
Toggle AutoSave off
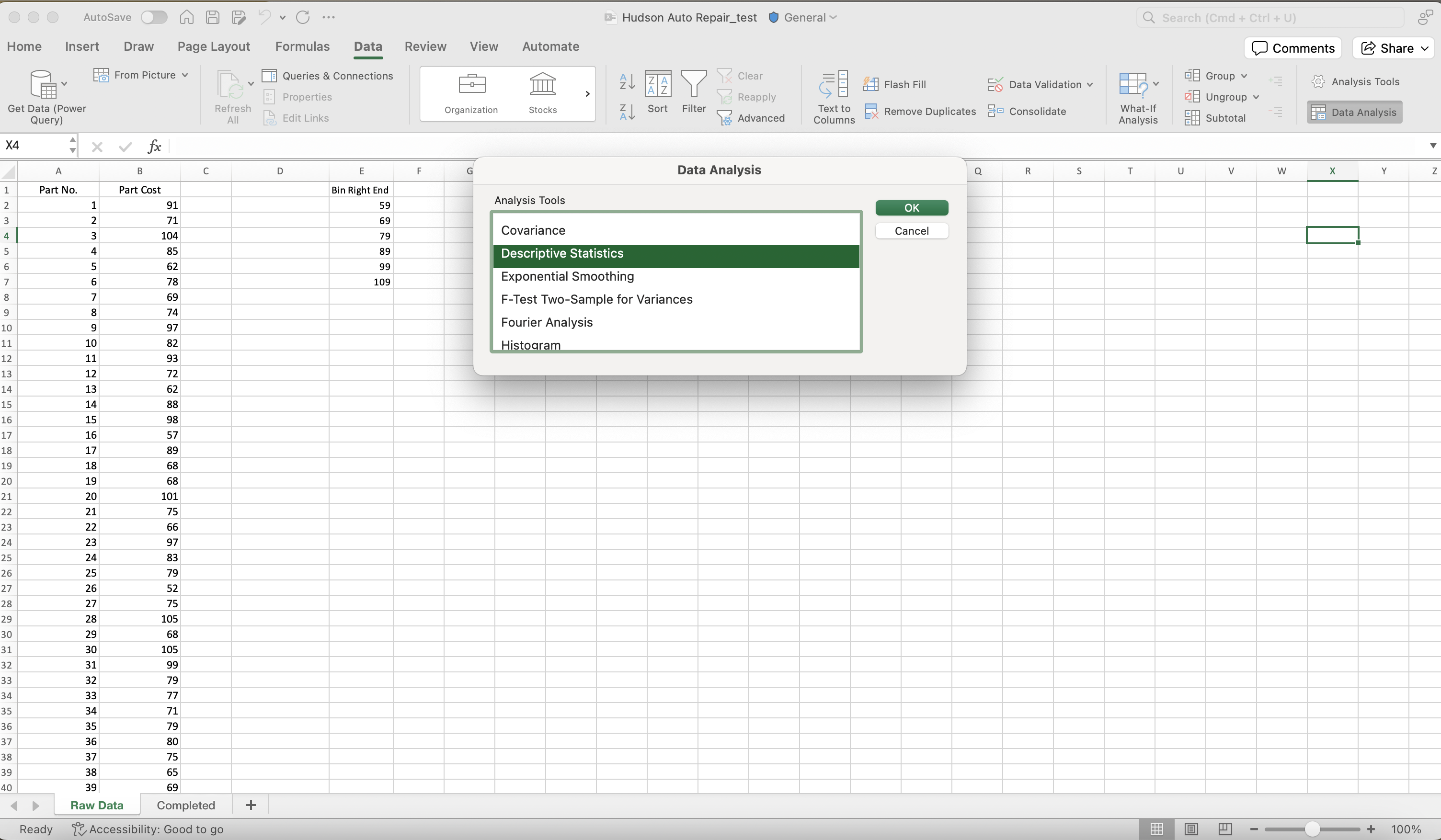153,17
